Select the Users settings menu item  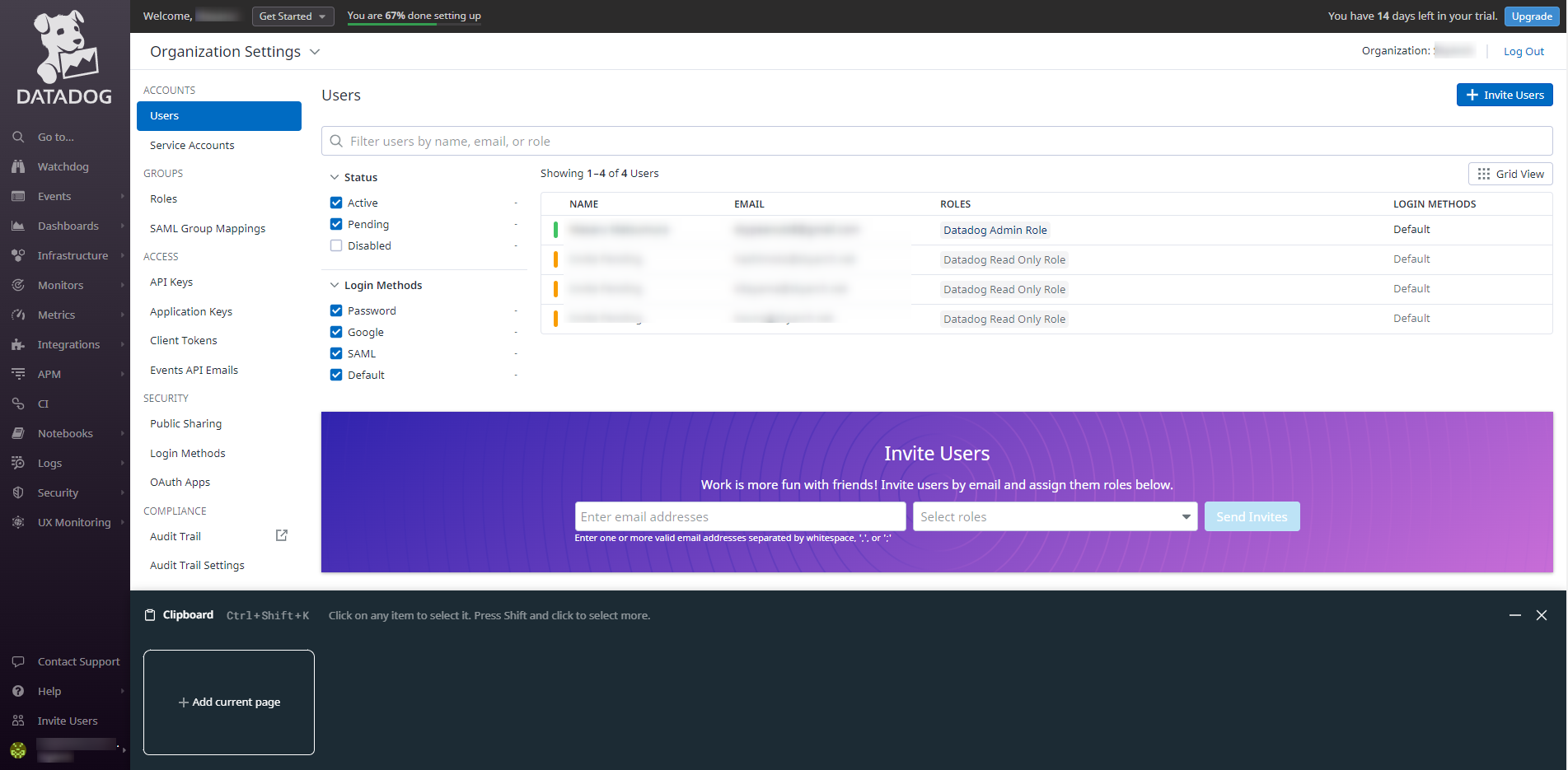[x=219, y=116]
